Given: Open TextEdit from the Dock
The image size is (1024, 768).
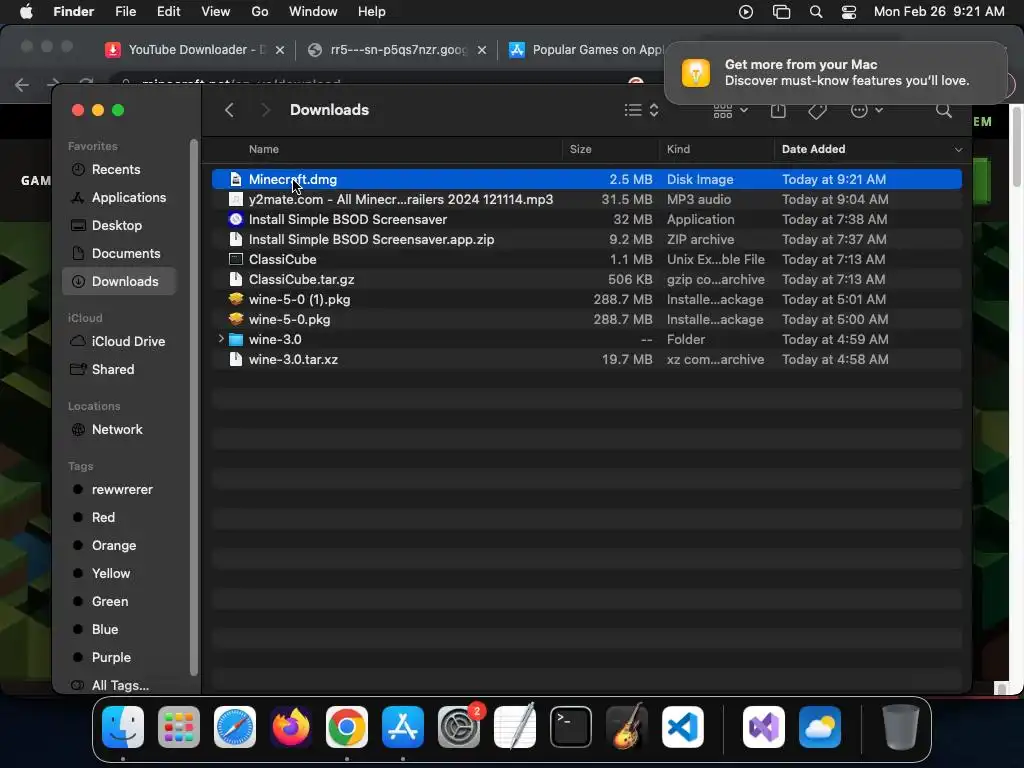Looking at the screenshot, I should coord(515,727).
